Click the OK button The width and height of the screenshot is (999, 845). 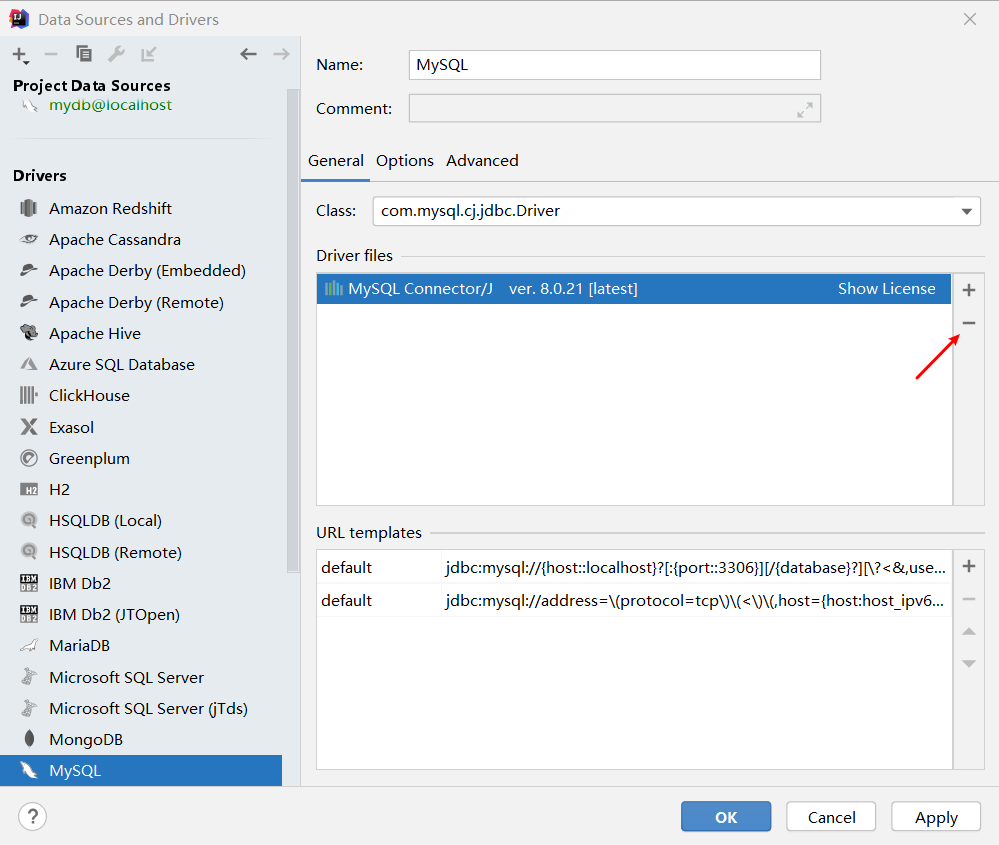point(726,816)
